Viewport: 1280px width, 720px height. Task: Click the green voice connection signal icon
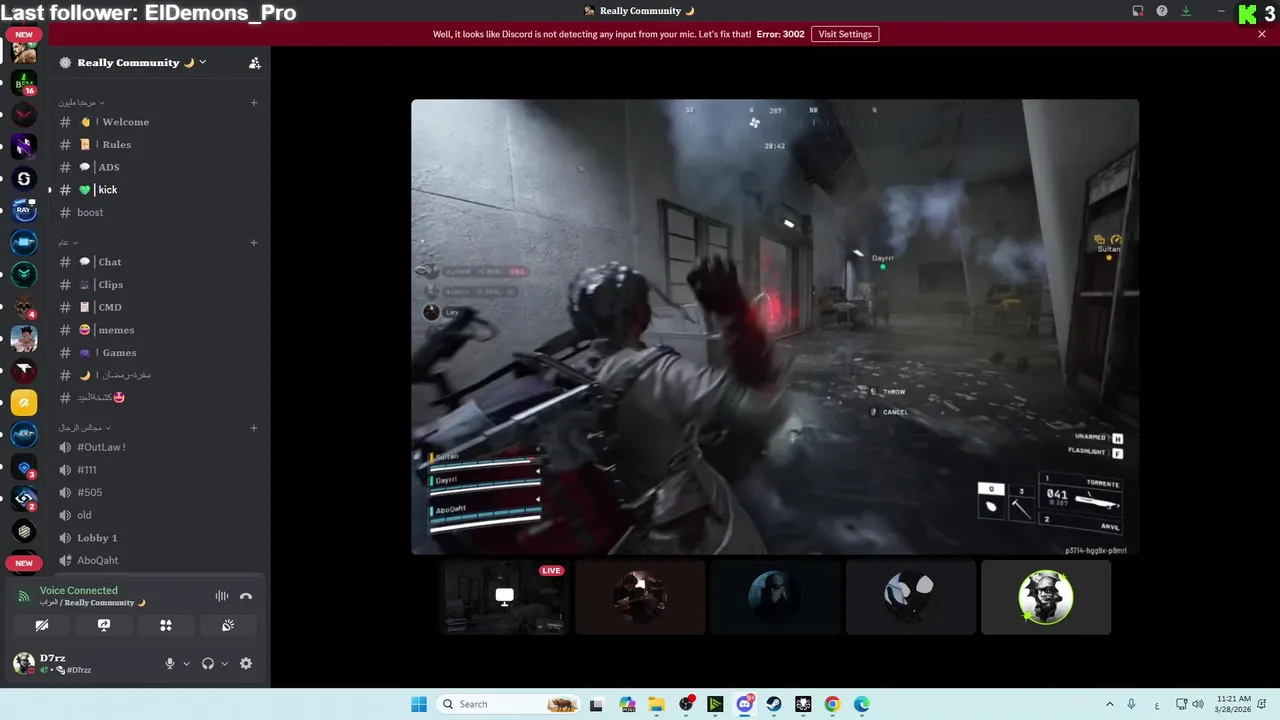pos(24,596)
